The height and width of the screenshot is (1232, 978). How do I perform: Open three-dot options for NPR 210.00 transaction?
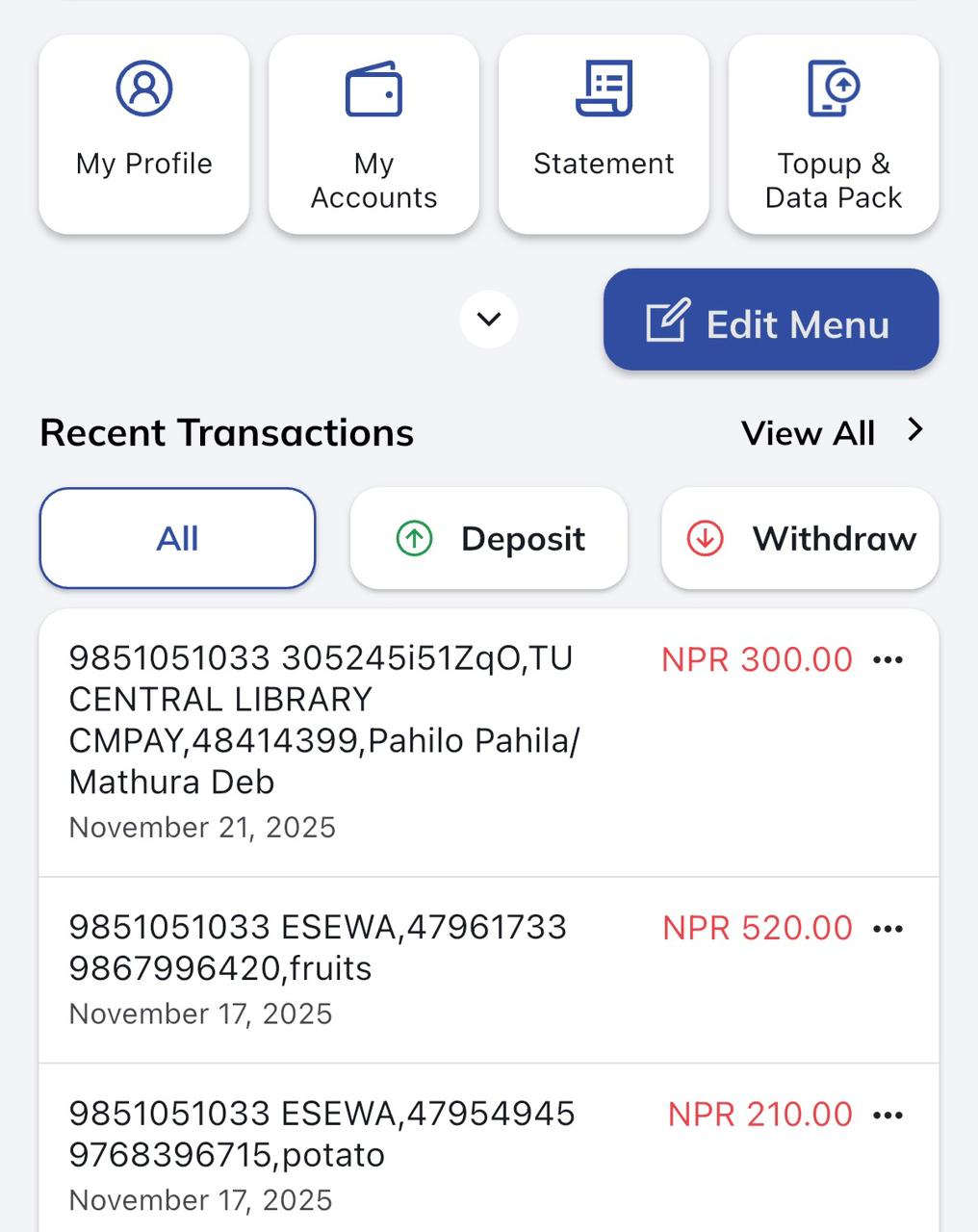pos(888,1115)
